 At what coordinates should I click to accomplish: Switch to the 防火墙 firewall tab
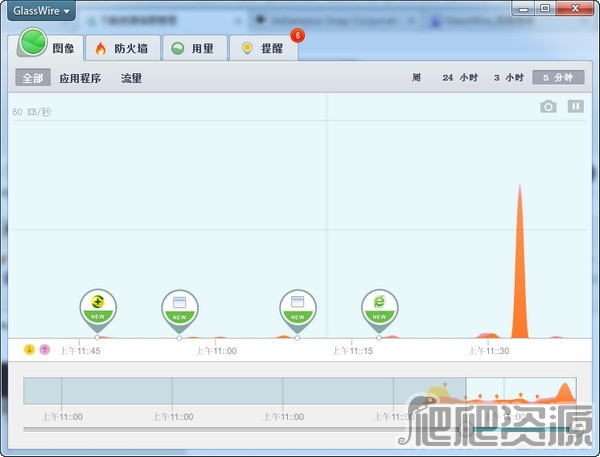click(121, 48)
